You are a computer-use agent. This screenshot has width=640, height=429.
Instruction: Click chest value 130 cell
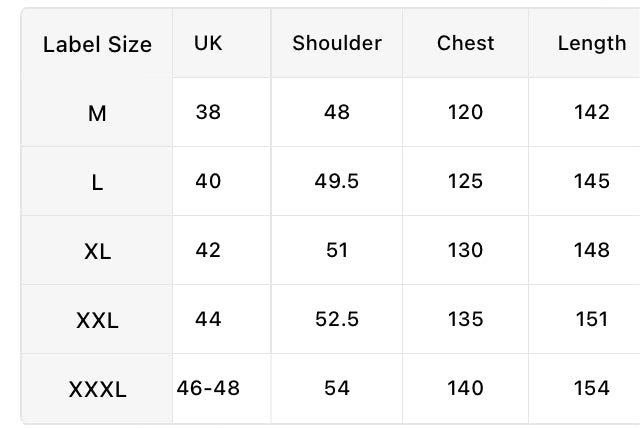[x=465, y=250]
